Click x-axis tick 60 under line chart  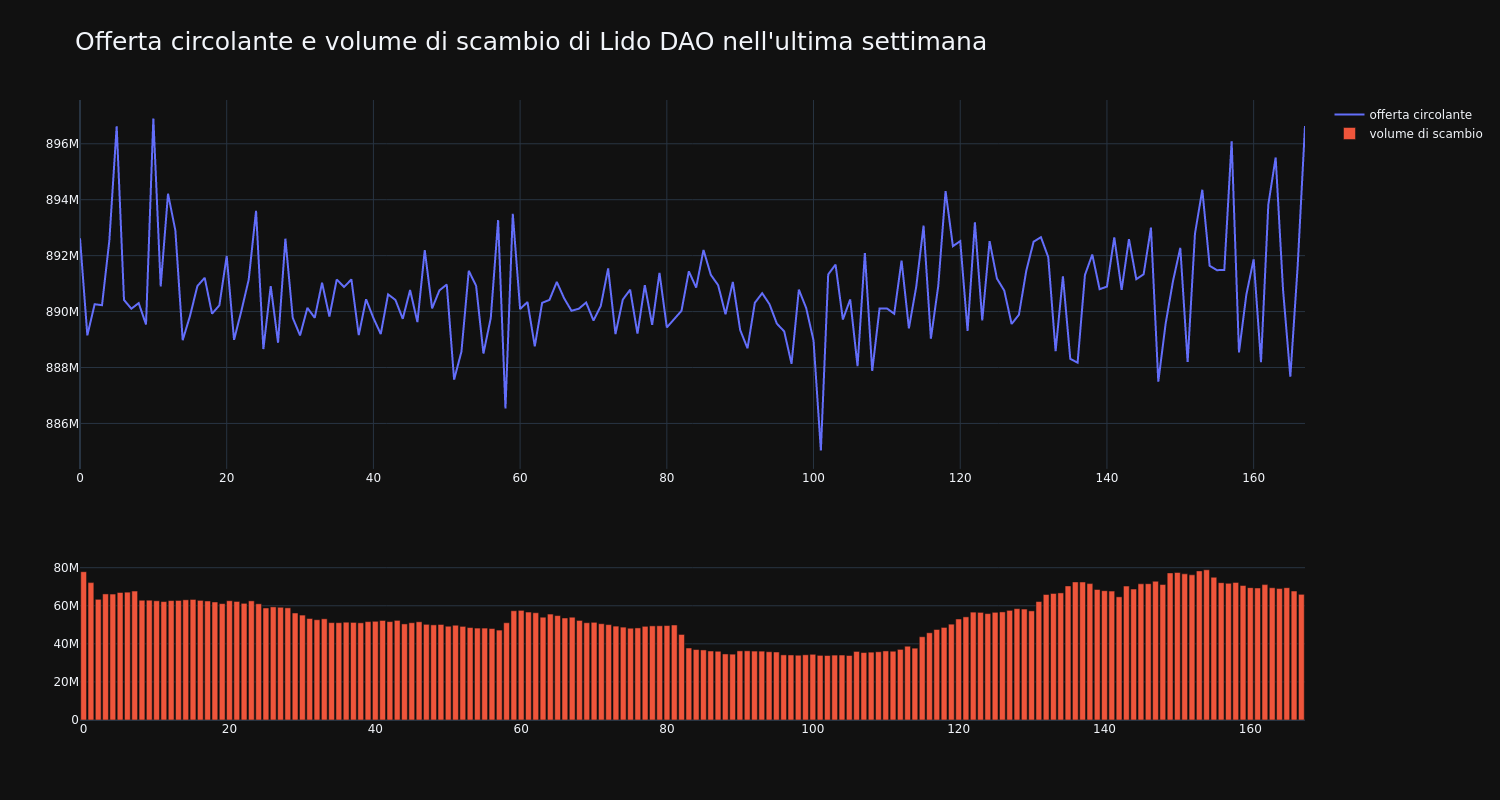pos(520,478)
